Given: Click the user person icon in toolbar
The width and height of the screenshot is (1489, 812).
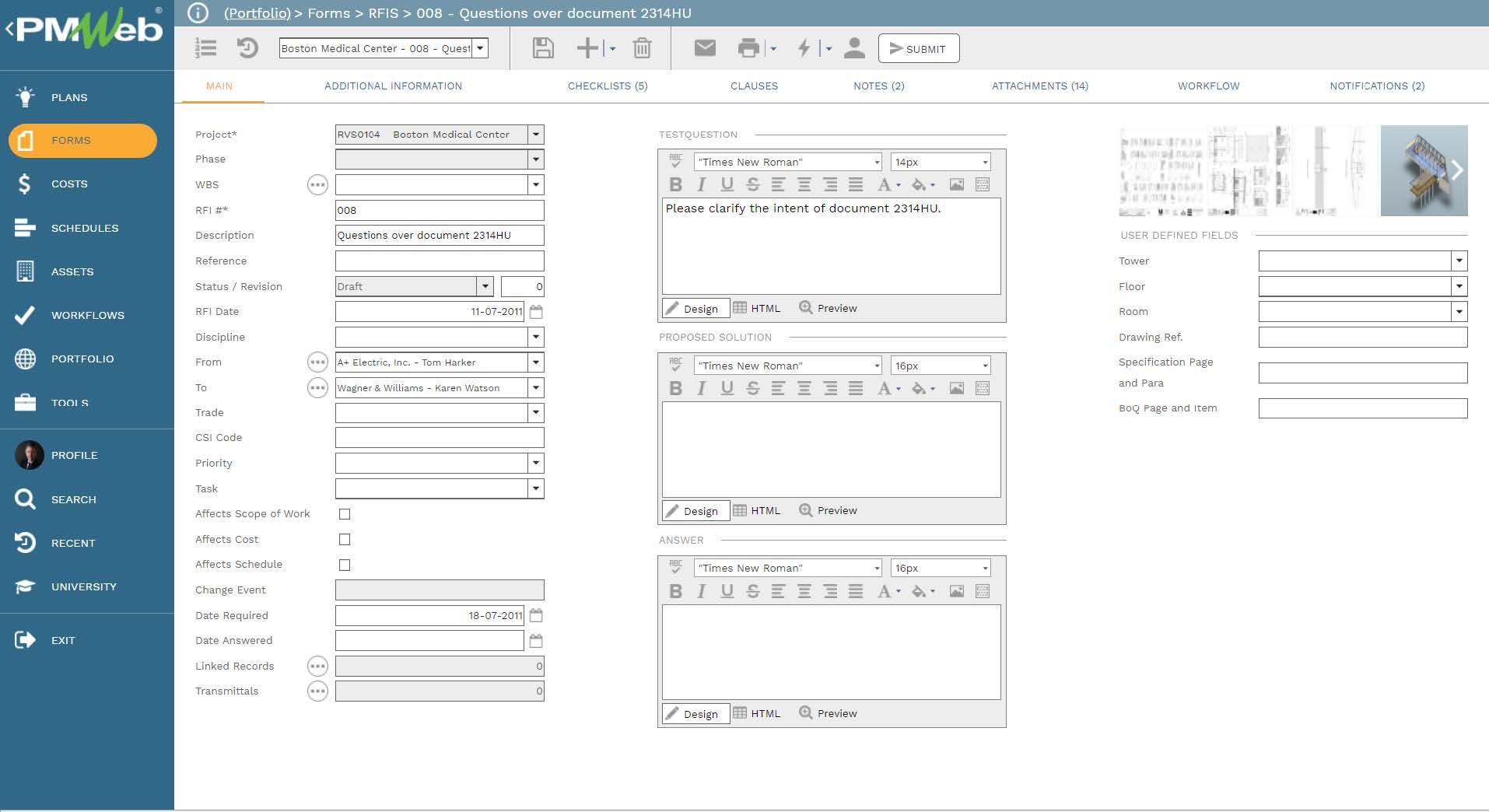Looking at the screenshot, I should point(854,48).
